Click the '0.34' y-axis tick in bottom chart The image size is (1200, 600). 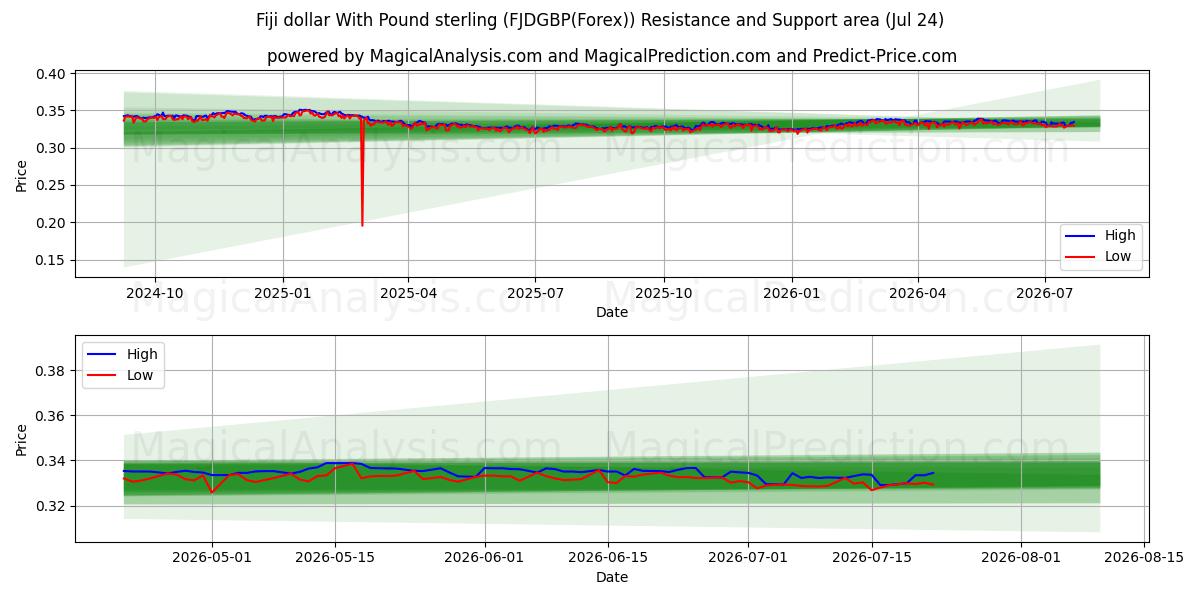(52, 461)
